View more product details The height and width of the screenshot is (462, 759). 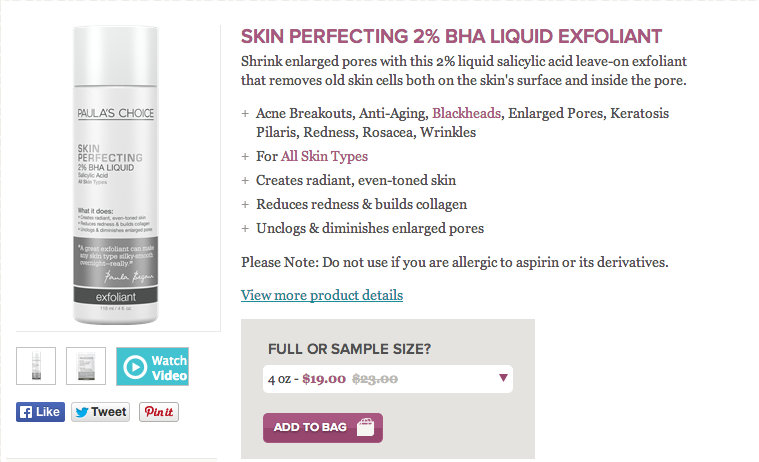(x=322, y=295)
